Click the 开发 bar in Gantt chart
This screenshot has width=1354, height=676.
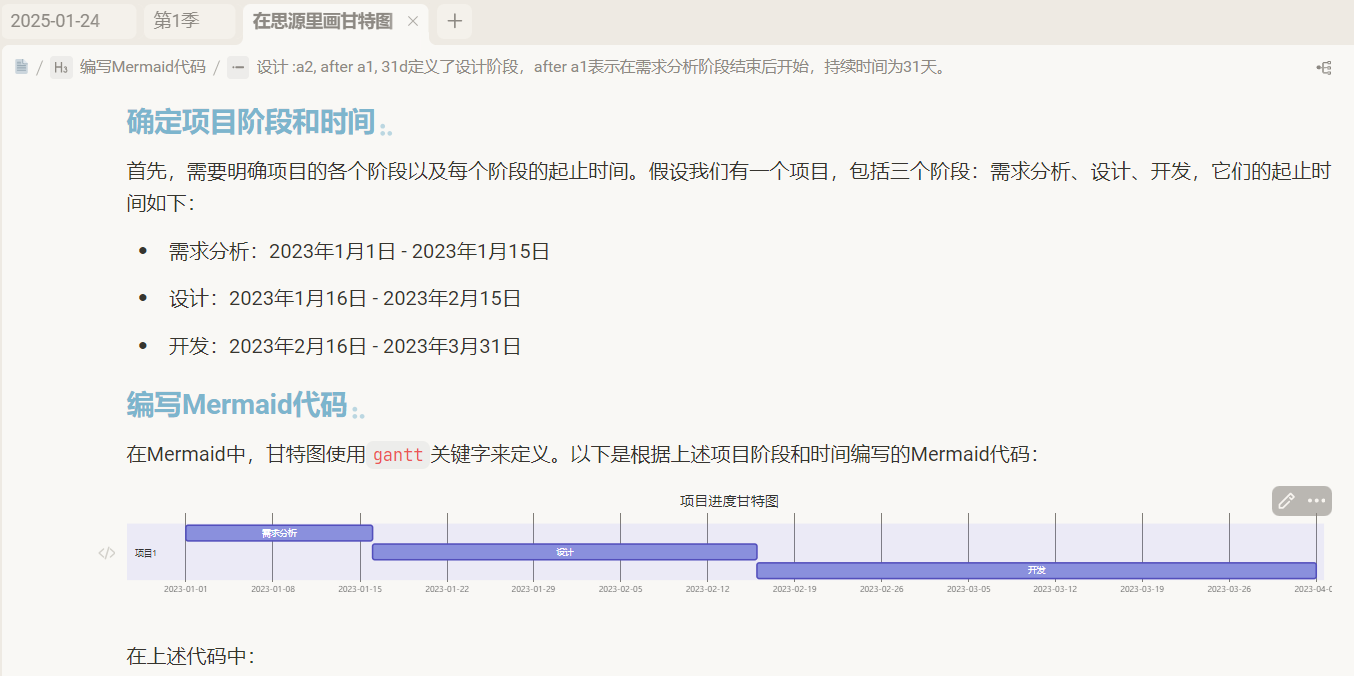click(x=1036, y=570)
